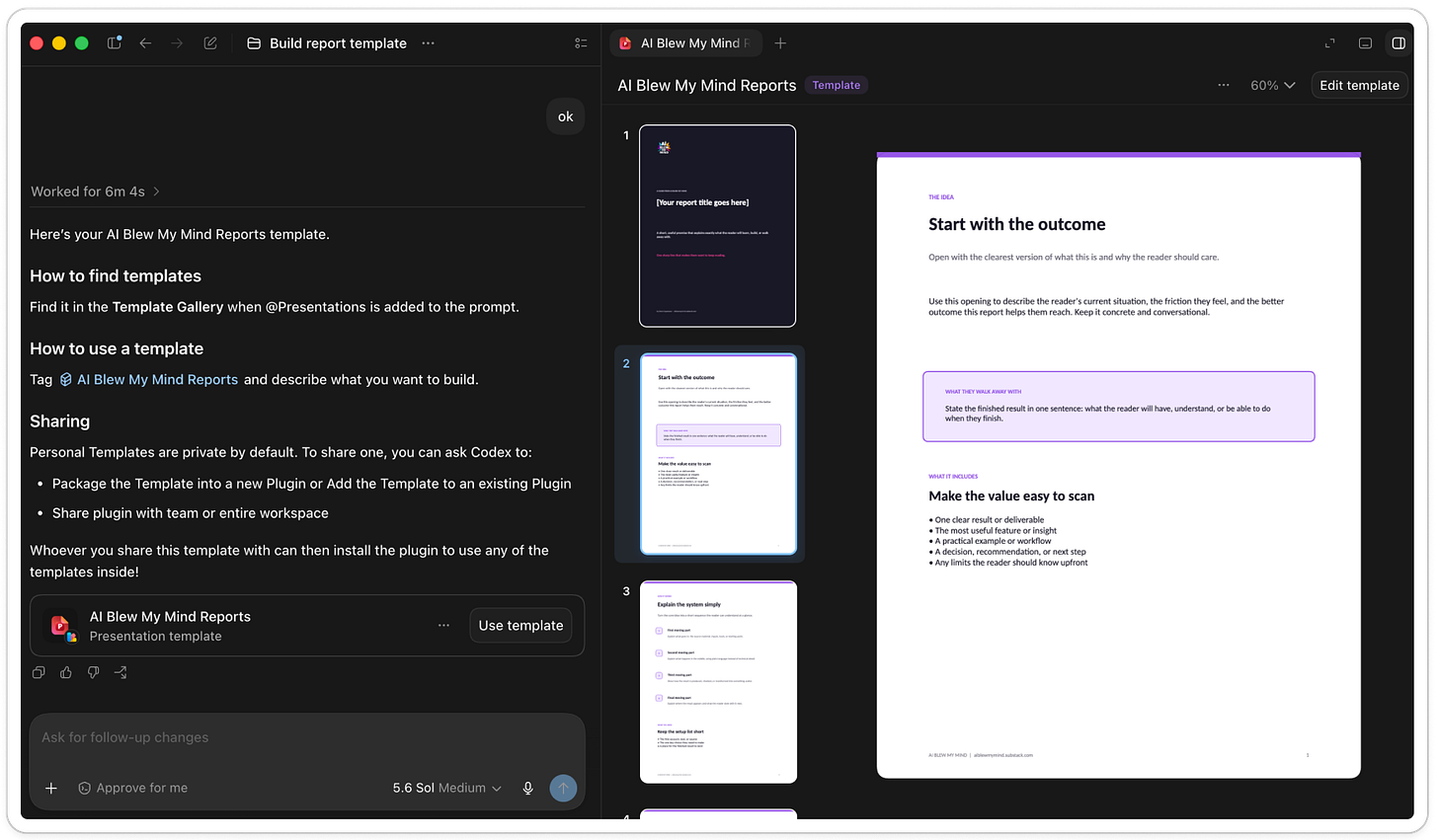Click the How to use a template heading
The image size is (1438, 840).
pos(117,349)
